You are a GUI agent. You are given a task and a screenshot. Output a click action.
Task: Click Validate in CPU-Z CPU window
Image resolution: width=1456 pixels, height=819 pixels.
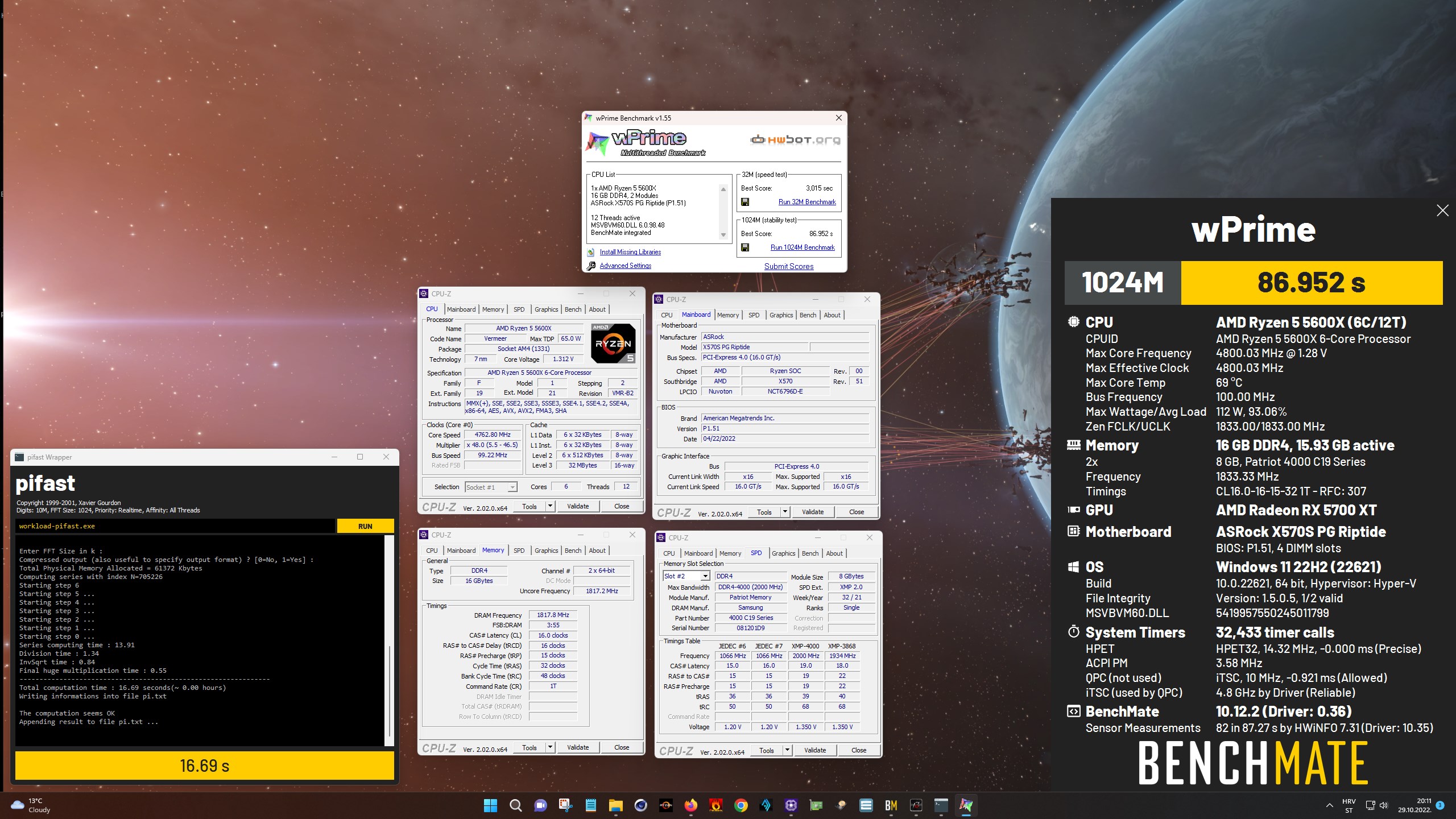[578, 506]
